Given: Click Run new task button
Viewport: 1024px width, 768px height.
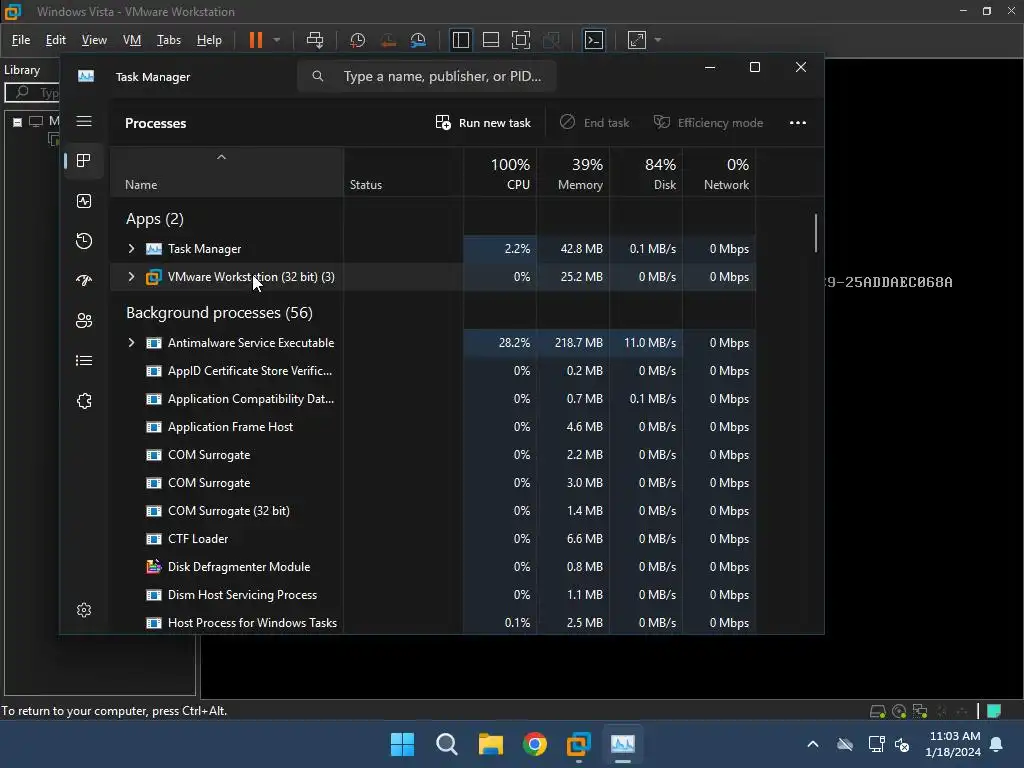Looking at the screenshot, I should pos(483,123).
